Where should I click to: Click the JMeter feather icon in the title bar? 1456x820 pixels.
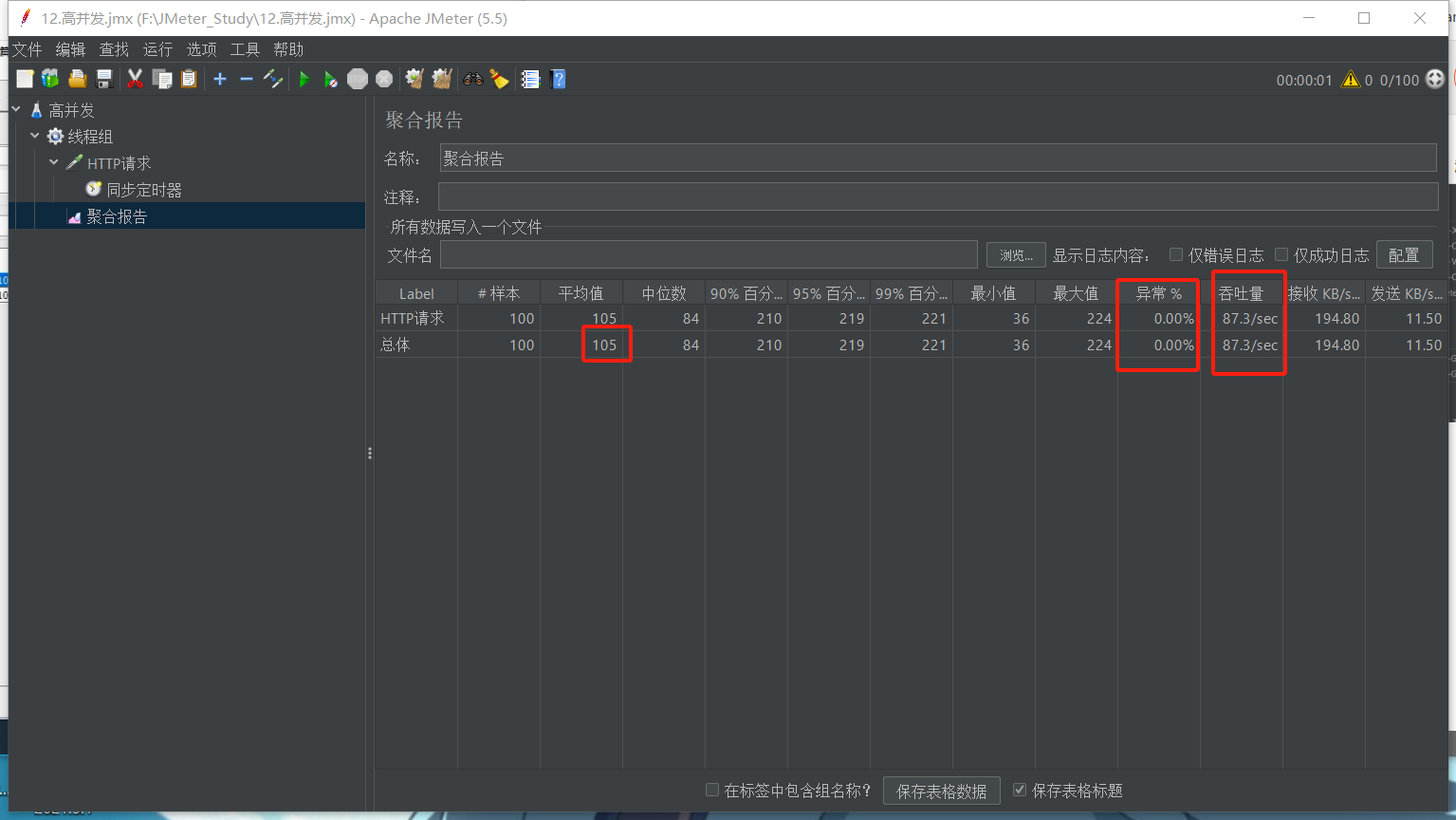tap(25, 17)
